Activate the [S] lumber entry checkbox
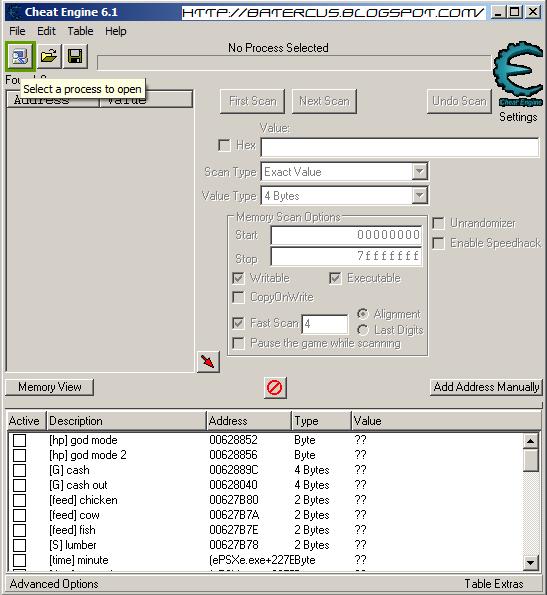This screenshot has width=547, height=595. (x=19, y=545)
